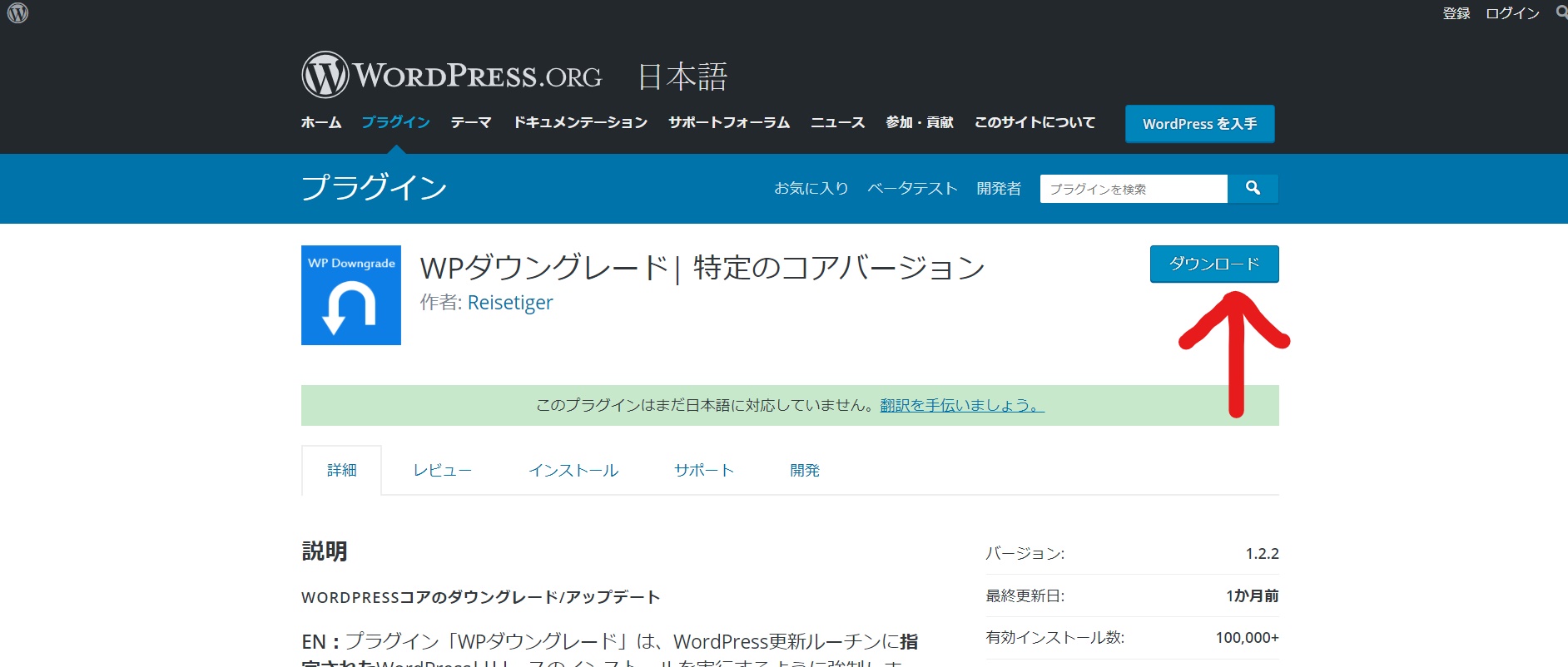Click the WordPress.org header logo
Image resolution: width=1568 pixels, height=667 pixels.
tap(452, 75)
